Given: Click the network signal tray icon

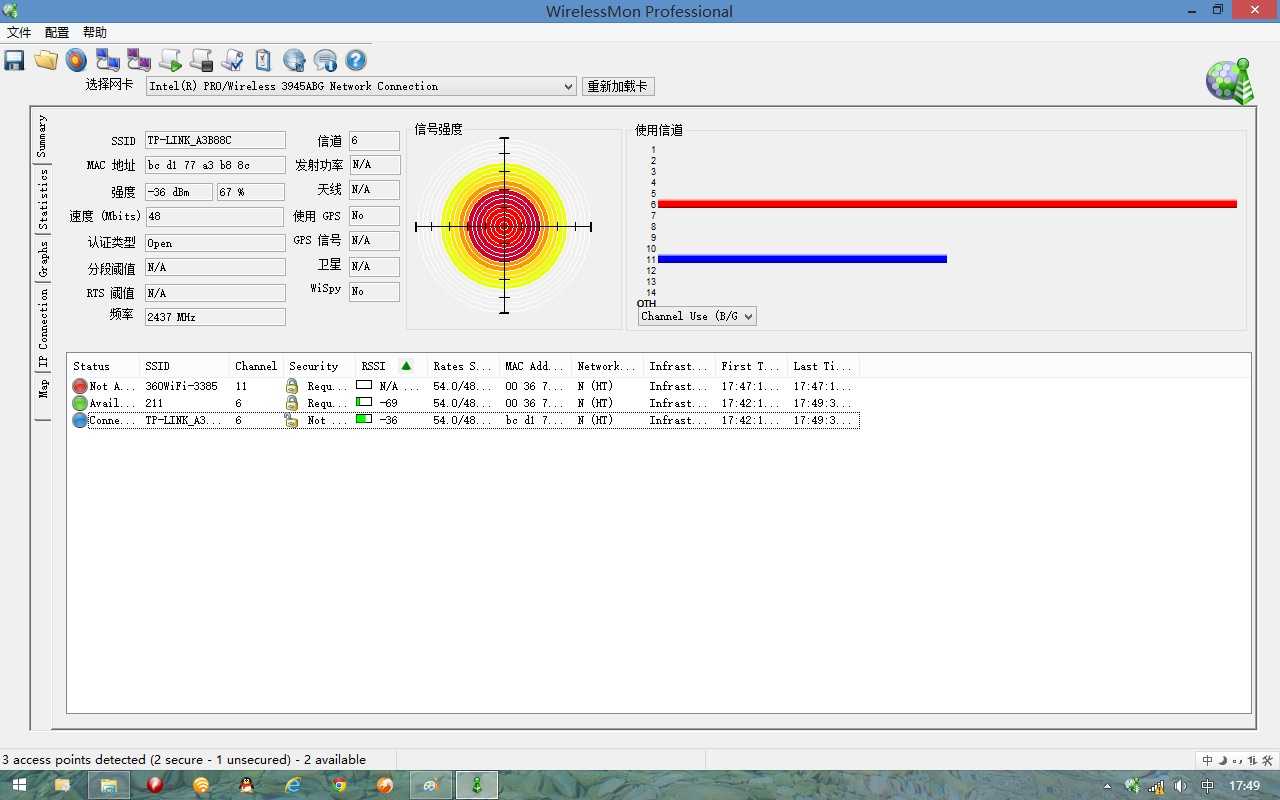Looking at the screenshot, I should (x=1157, y=786).
